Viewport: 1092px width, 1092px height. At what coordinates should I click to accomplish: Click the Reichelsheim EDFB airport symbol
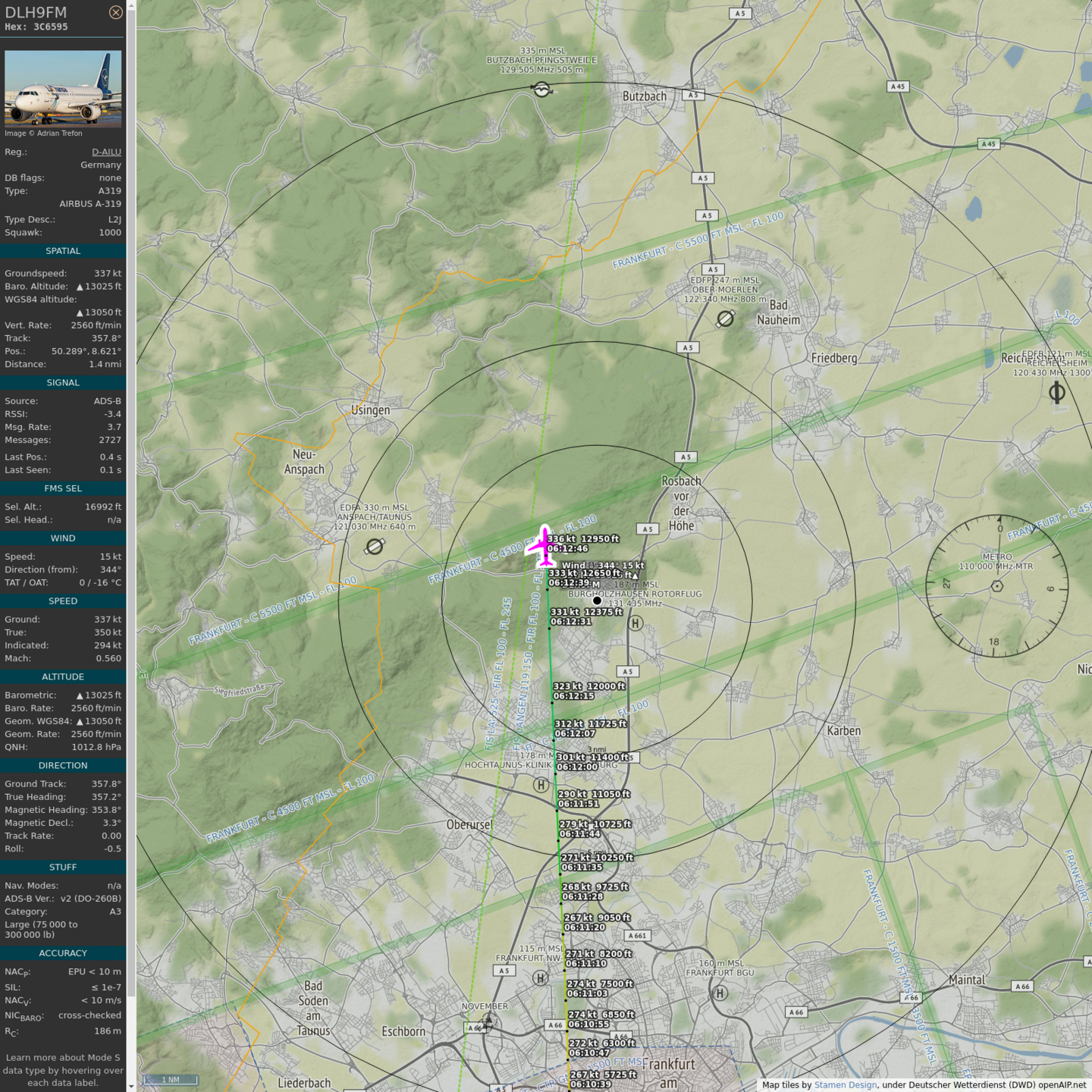coord(1056,392)
